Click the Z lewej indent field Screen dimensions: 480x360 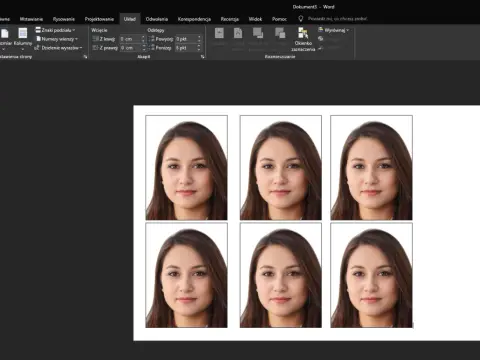130,39
